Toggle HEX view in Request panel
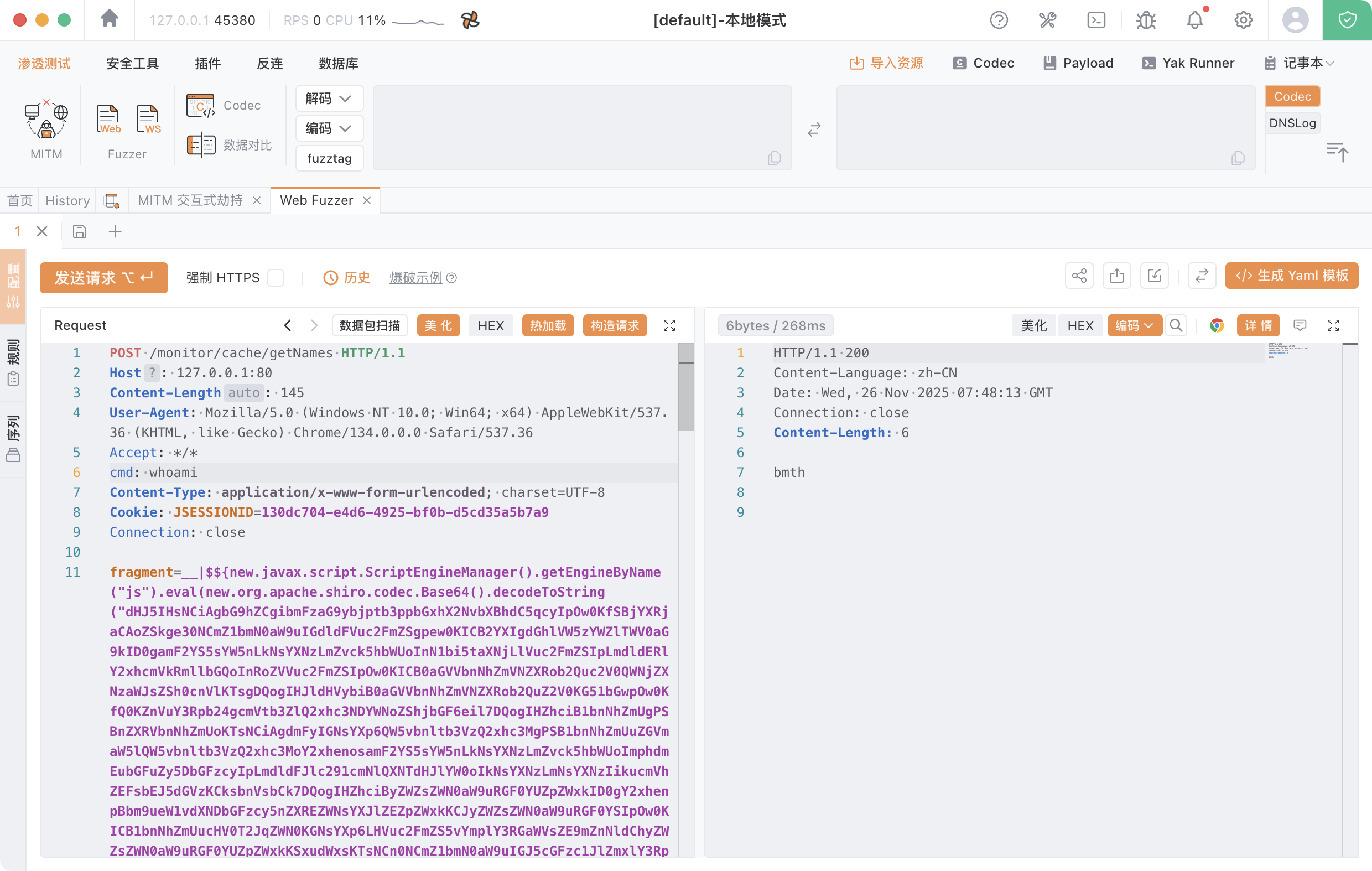Screen dimensions: 1372x871 point(490,325)
